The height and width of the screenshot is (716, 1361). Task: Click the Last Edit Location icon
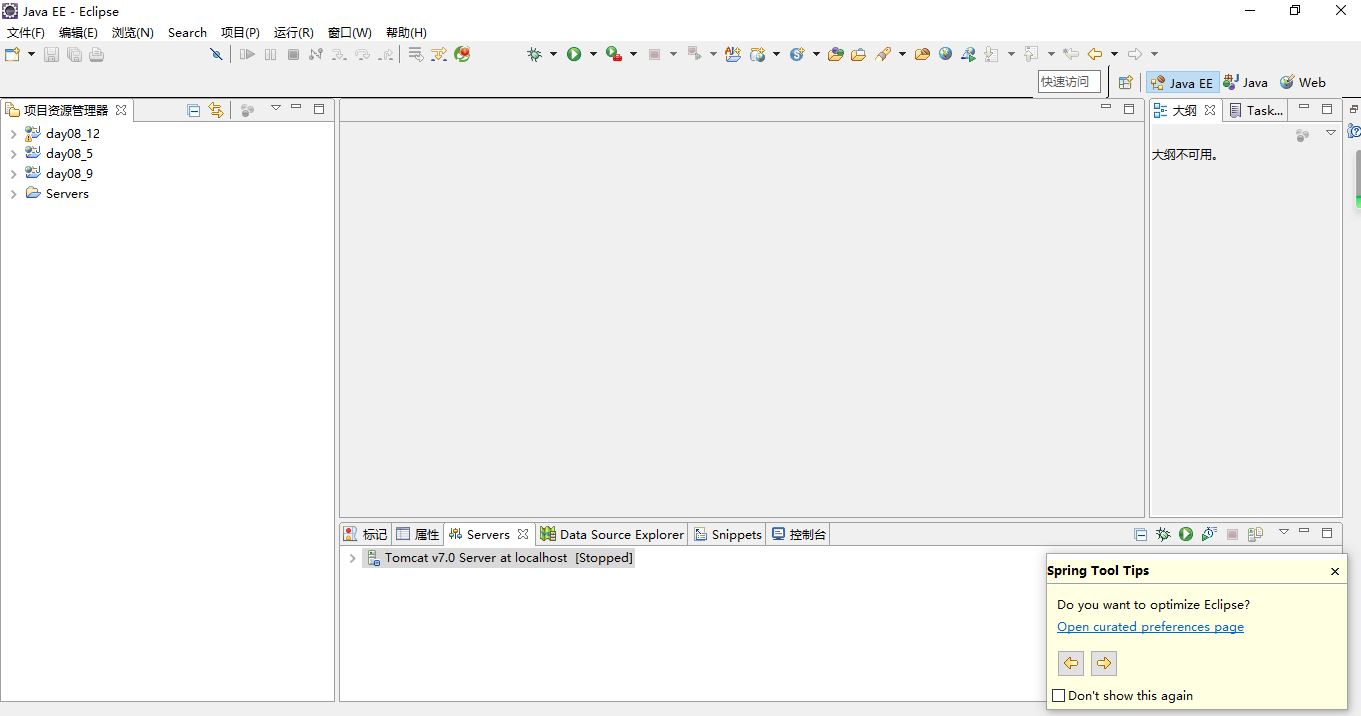tap(1071, 54)
